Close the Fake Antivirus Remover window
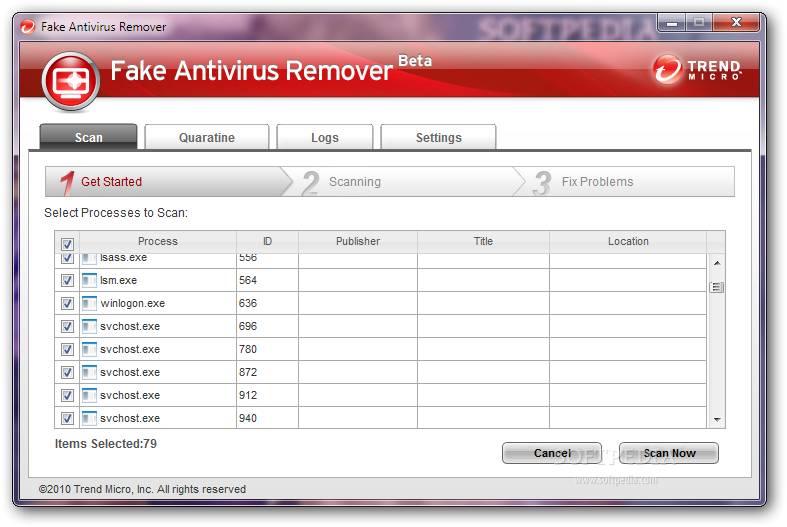The image size is (787, 527). coord(736,23)
